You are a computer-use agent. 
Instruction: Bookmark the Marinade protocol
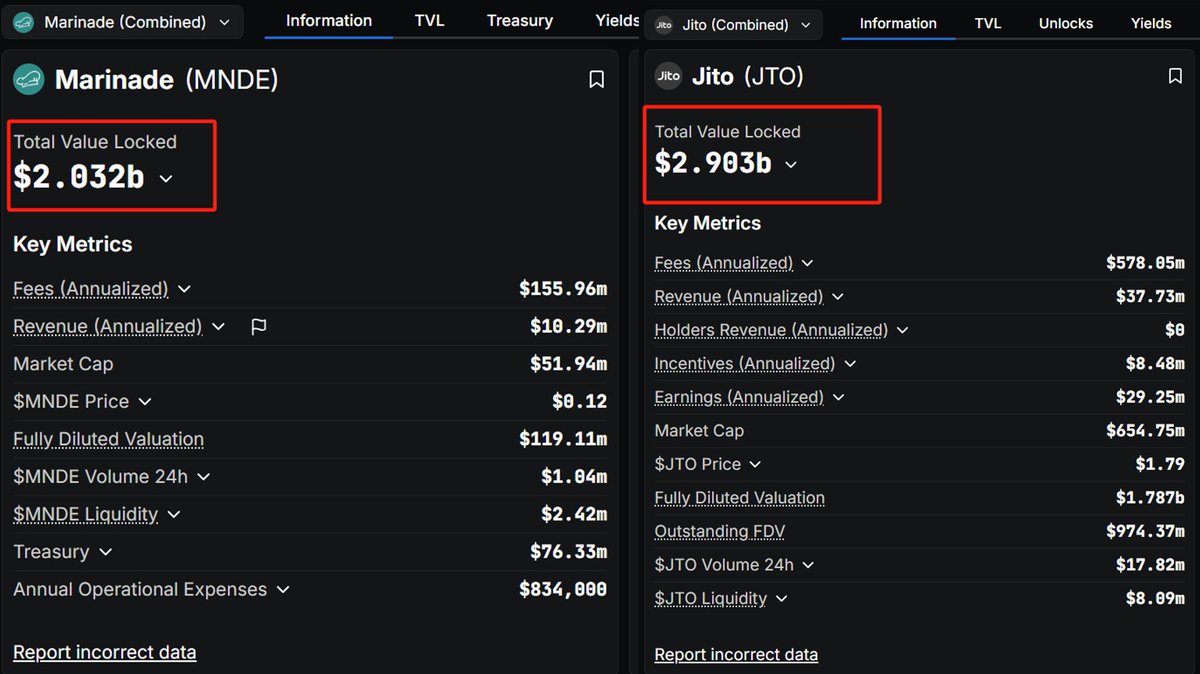point(597,80)
